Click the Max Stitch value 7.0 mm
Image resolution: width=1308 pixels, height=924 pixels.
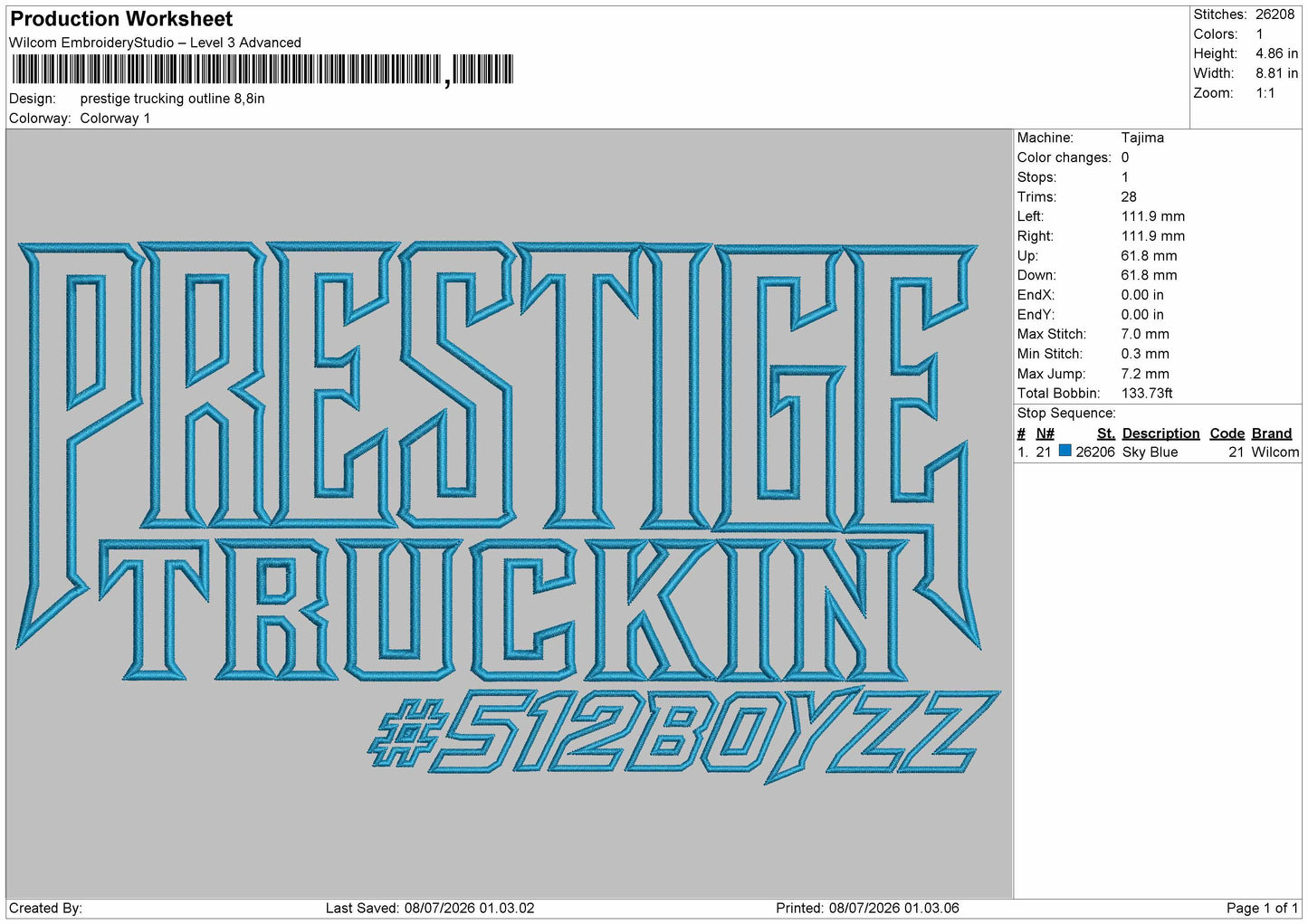point(1145,334)
